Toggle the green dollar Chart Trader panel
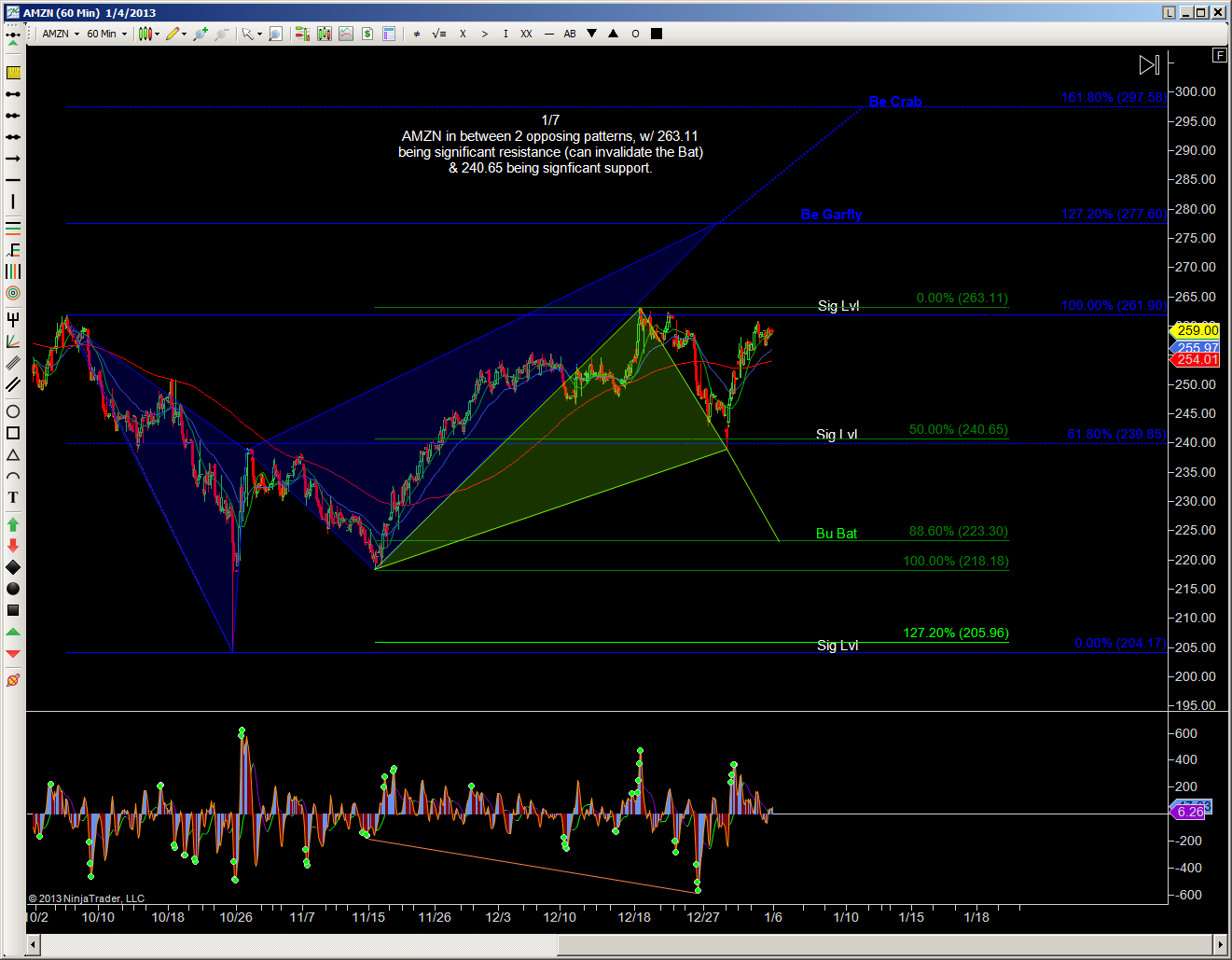The width and height of the screenshot is (1232, 960). [367, 34]
